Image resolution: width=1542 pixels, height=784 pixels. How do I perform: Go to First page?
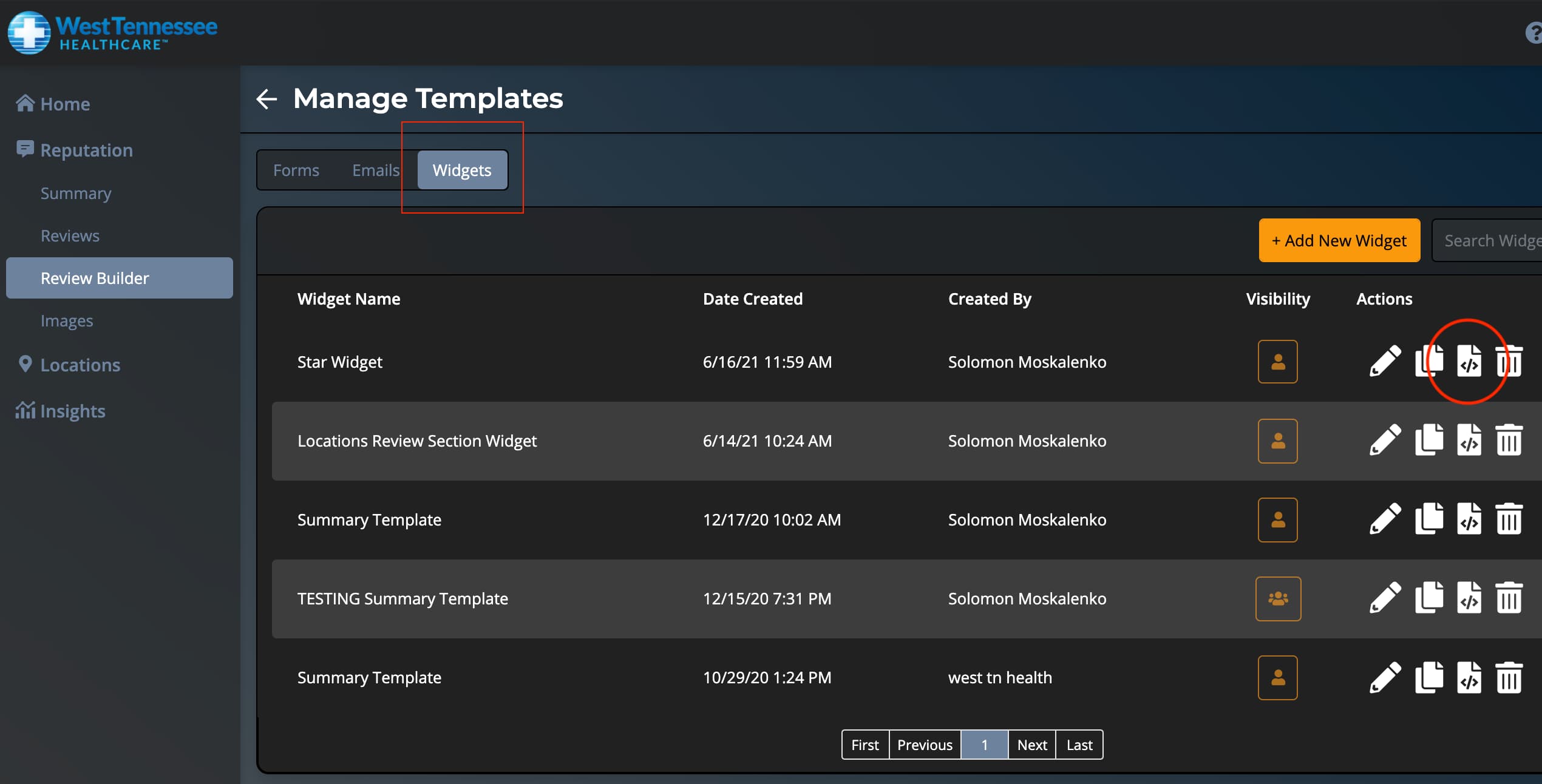pyautogui.click(x=865, y=745)
